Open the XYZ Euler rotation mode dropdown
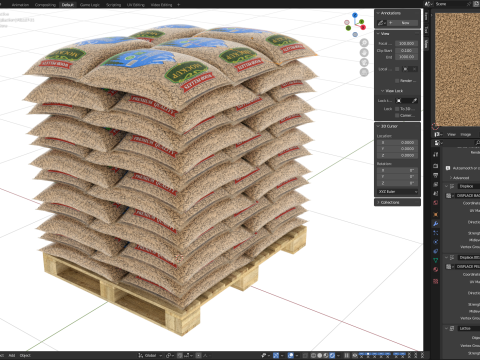The width and height of the screenshot is (480, 360). pyautogui.click(x=397, y=192)
